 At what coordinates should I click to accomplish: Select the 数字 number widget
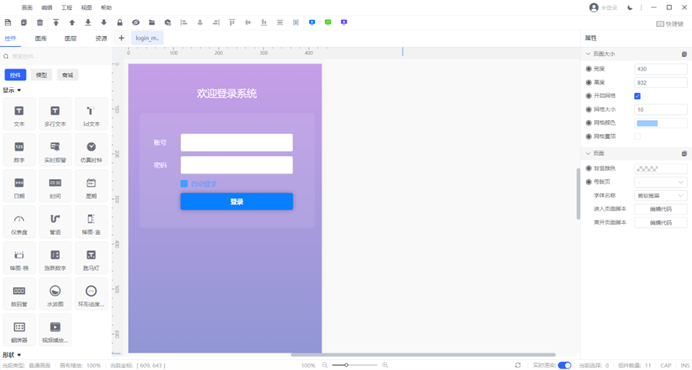pyautogui.click(x=19, y=150)
